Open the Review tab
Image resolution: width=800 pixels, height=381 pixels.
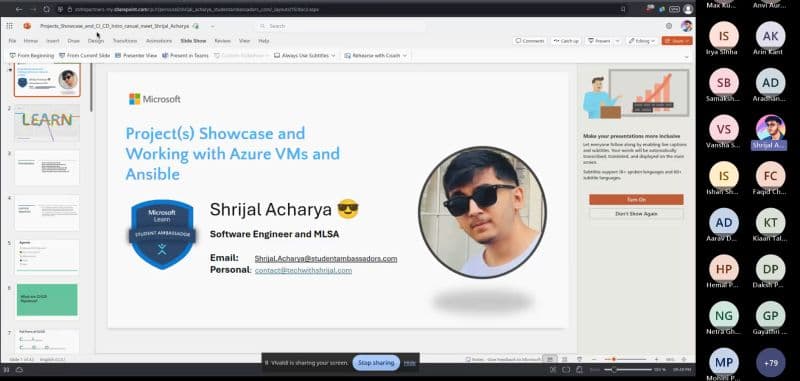(x=222, y=41)
